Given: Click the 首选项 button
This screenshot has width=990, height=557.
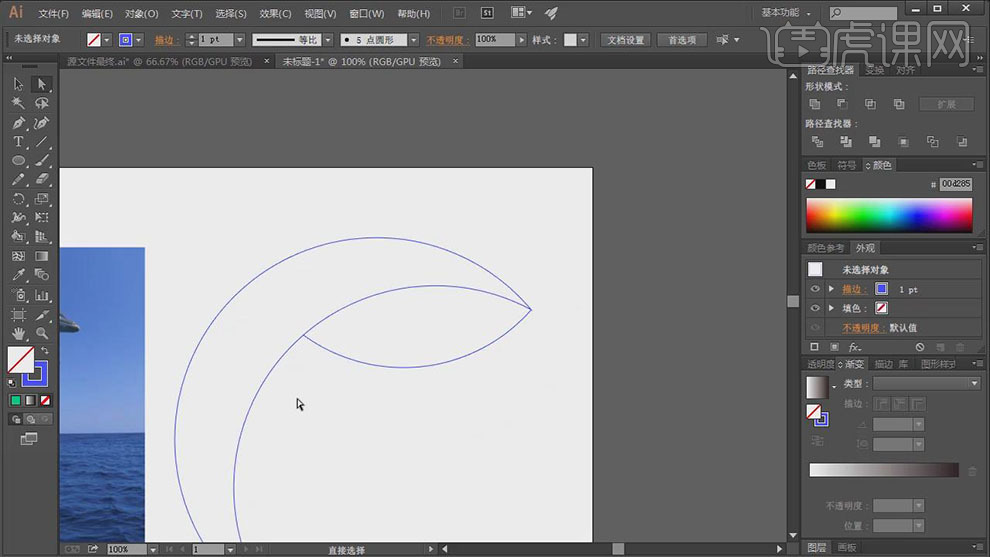Looking at the screenshot, I should (x=683, y=40).
